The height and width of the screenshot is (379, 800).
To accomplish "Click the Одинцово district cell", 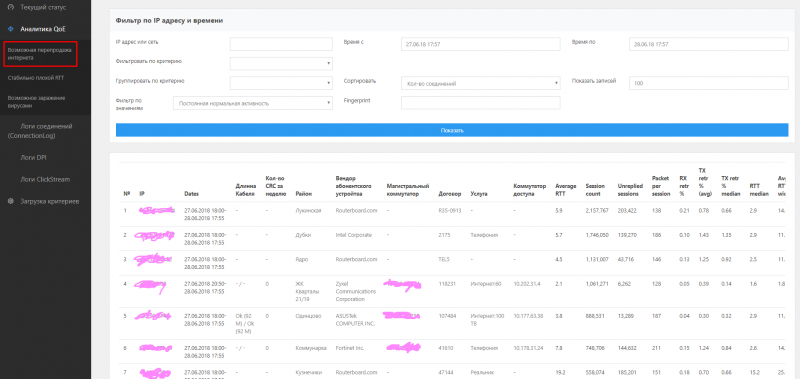I will [308, 316].
